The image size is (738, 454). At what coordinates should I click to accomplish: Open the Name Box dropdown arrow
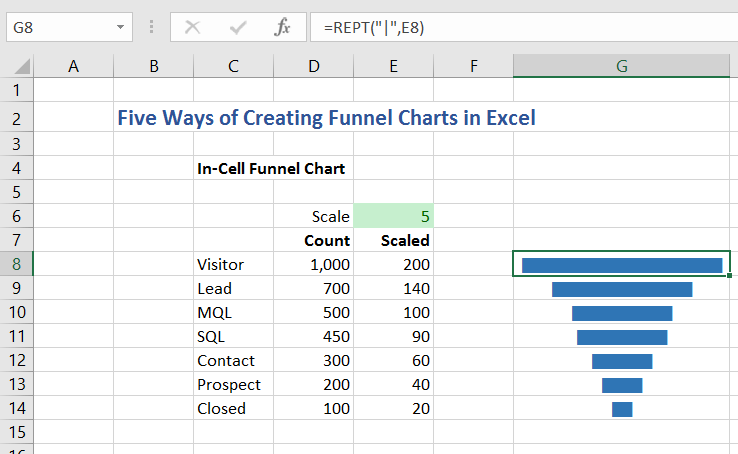[x=121, y=28]
